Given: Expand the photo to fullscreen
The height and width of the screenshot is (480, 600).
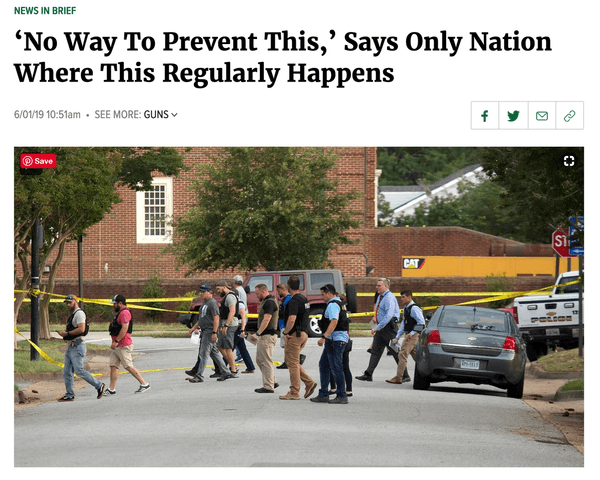Looking at the screenshot, I should click(569, 161).
